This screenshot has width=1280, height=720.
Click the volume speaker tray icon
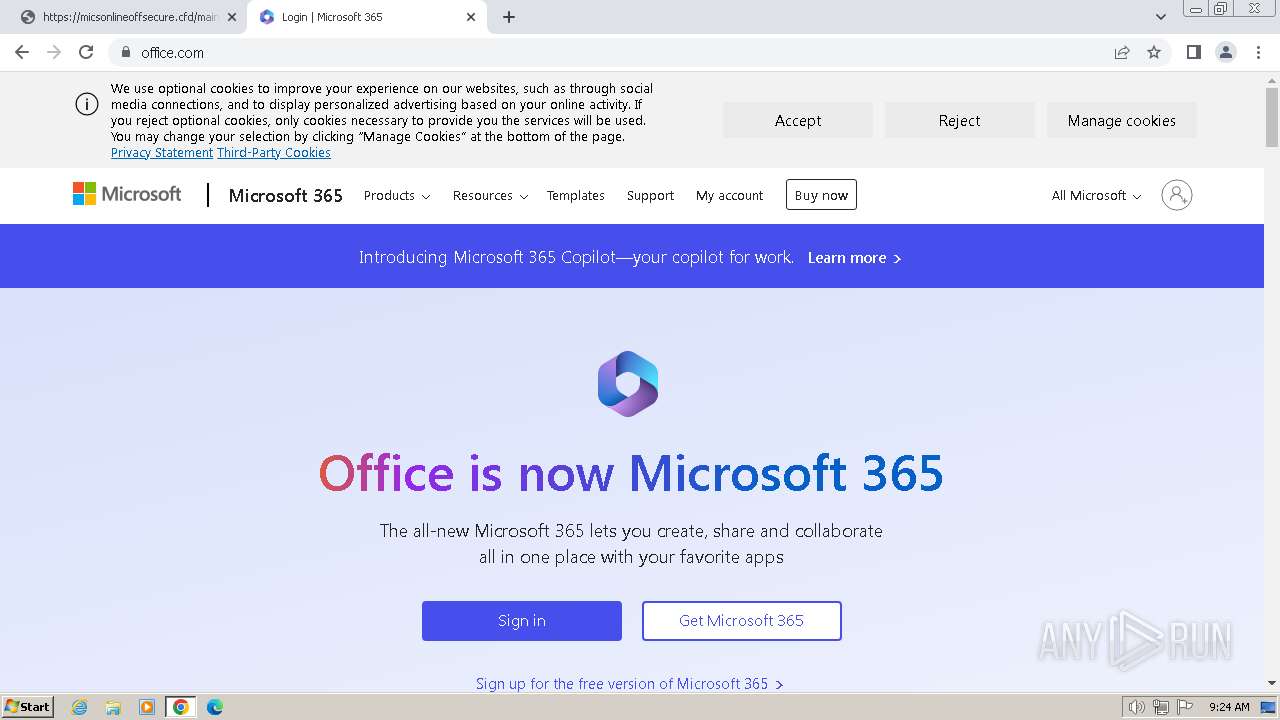[1137, 707]
